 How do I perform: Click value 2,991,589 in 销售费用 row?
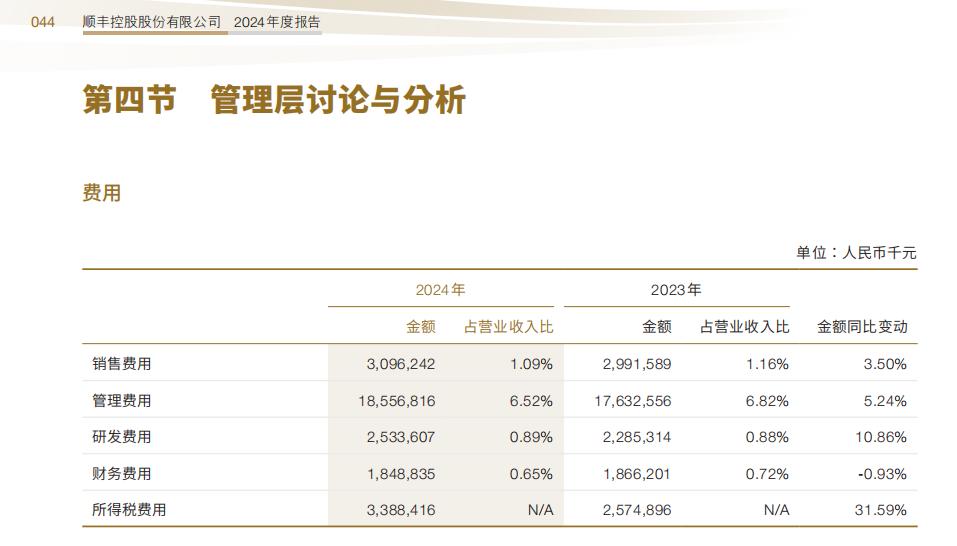[637, 364]
